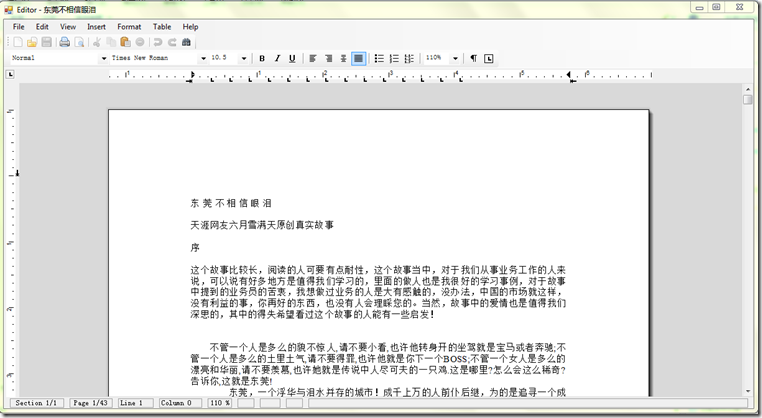This screenshot has height=418, width=762.
Task: Show paragraph marks with pilcrow icon
Action: 473,58
